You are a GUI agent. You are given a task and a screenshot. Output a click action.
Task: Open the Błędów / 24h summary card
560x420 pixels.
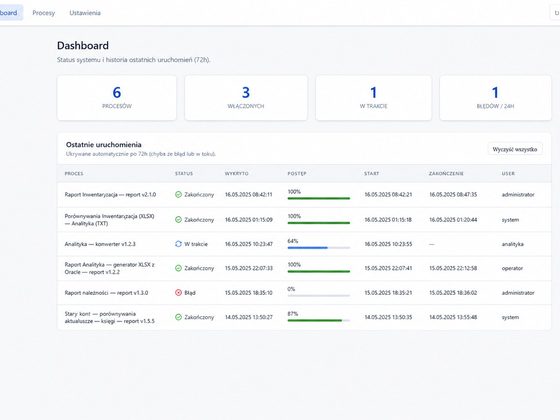point(495,98)
